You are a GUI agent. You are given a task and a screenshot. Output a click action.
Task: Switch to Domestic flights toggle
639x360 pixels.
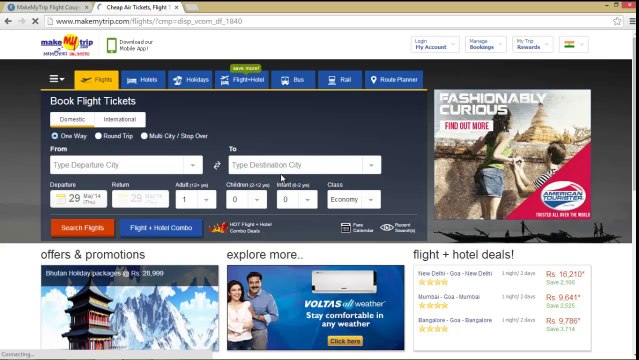[72, 119]
